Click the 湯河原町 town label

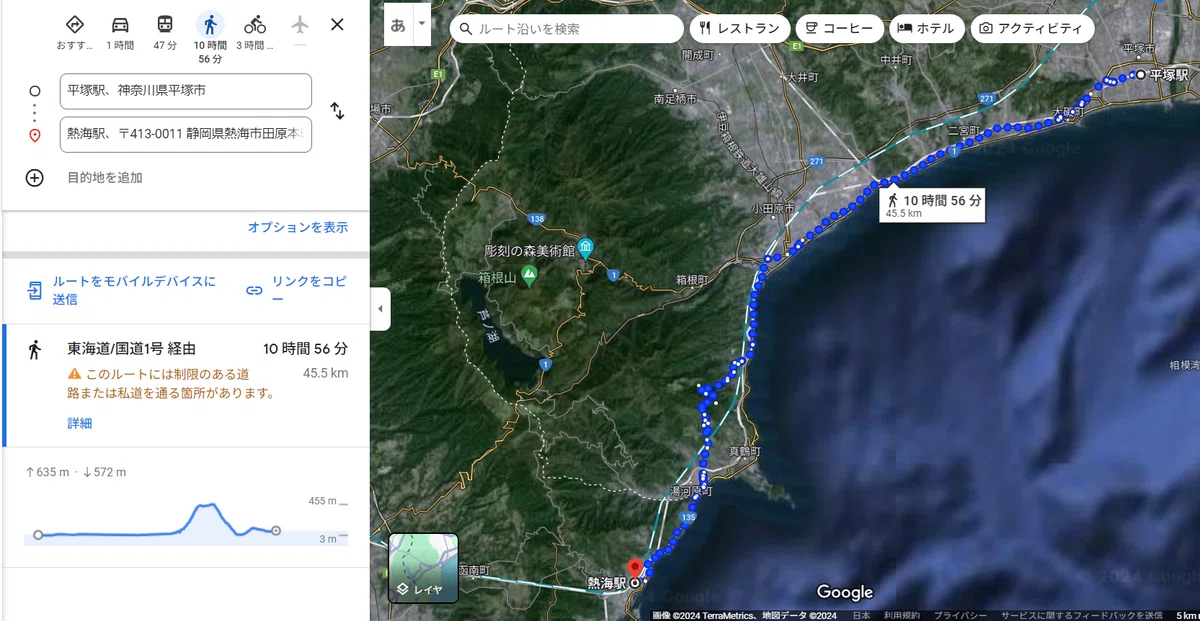691,492
